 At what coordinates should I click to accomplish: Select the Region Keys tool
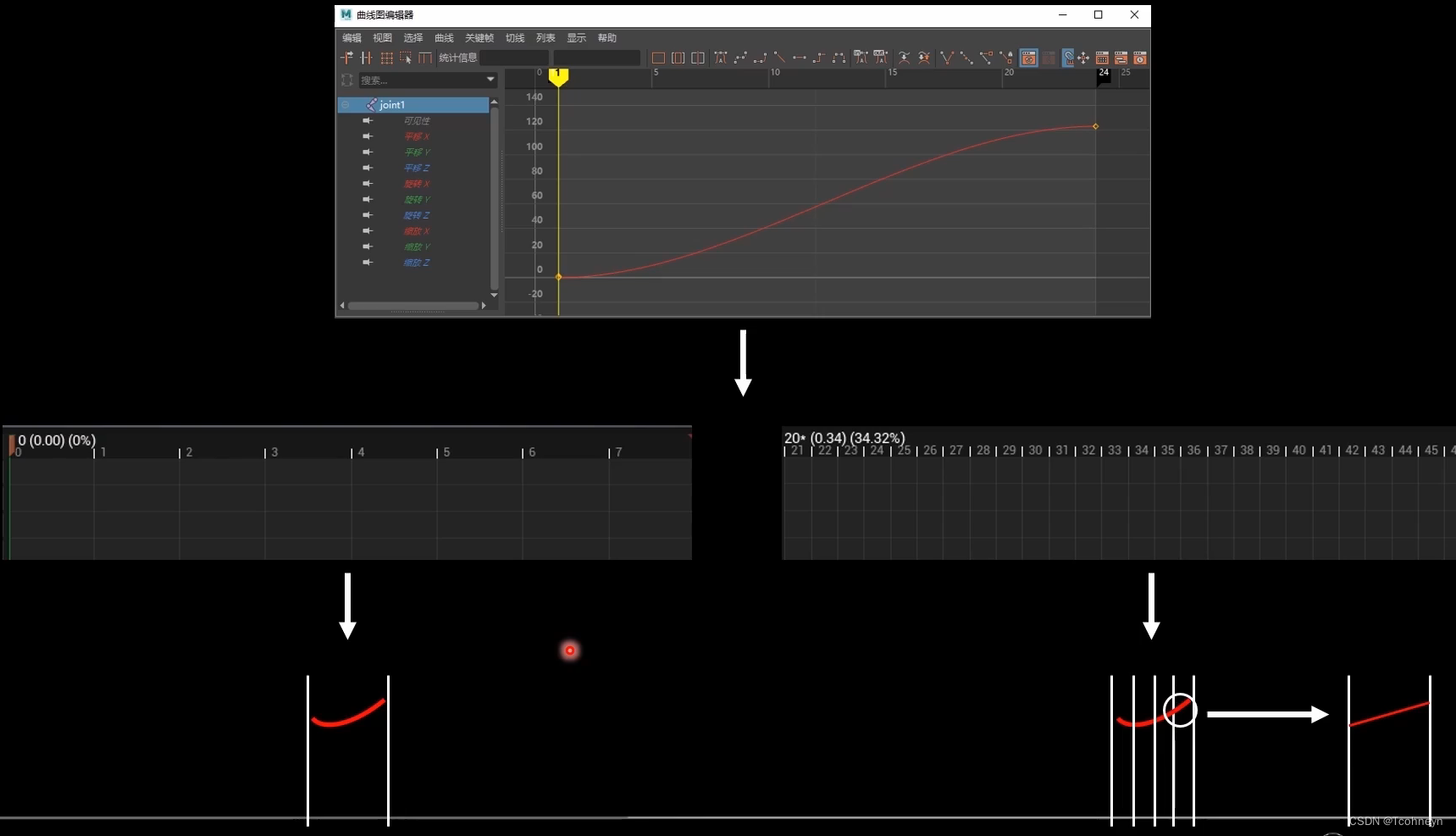pyautogui.click(x=406, y=58)
